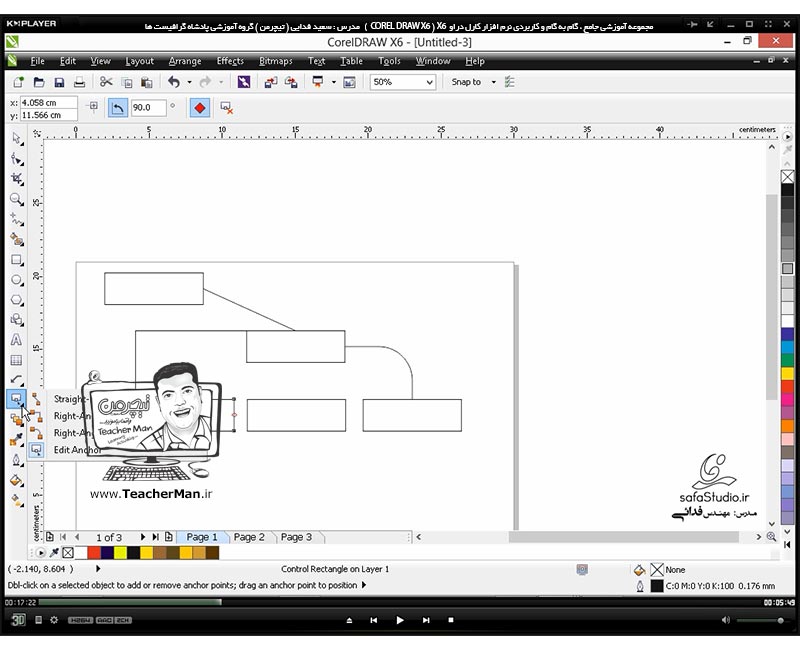
Task: Choose Straight-Line Connector from flyout
Action: tap(61, 399)
